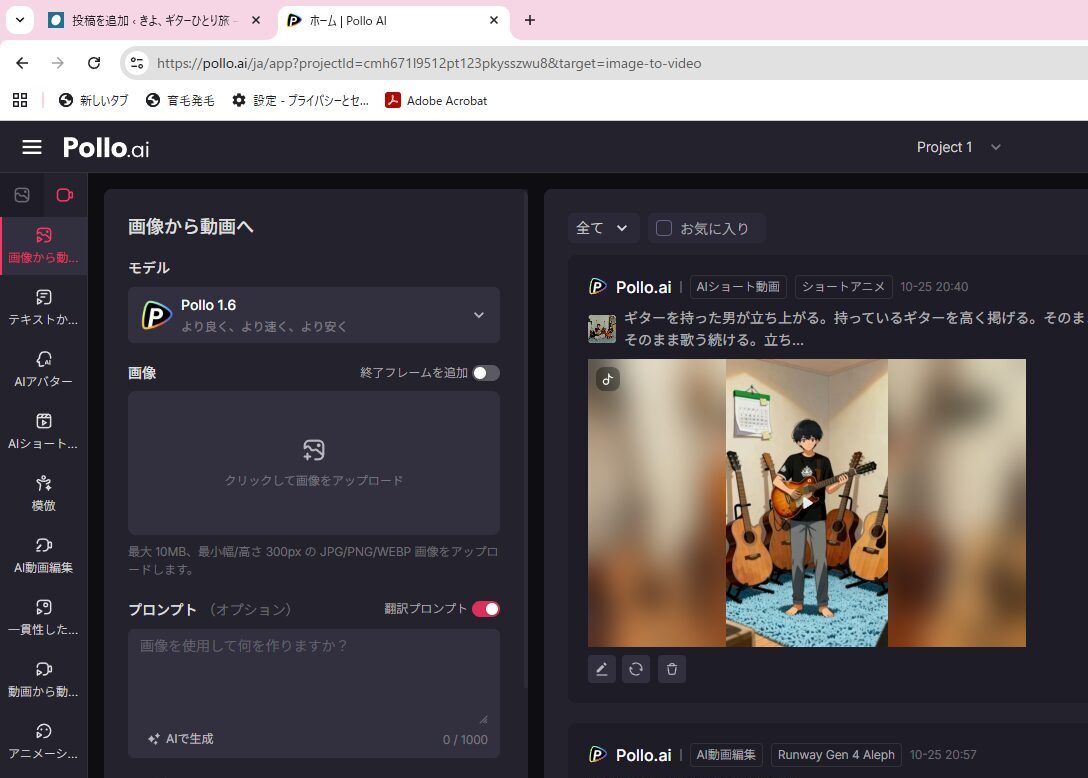Select the video mode camera icon

click(65, 195)
